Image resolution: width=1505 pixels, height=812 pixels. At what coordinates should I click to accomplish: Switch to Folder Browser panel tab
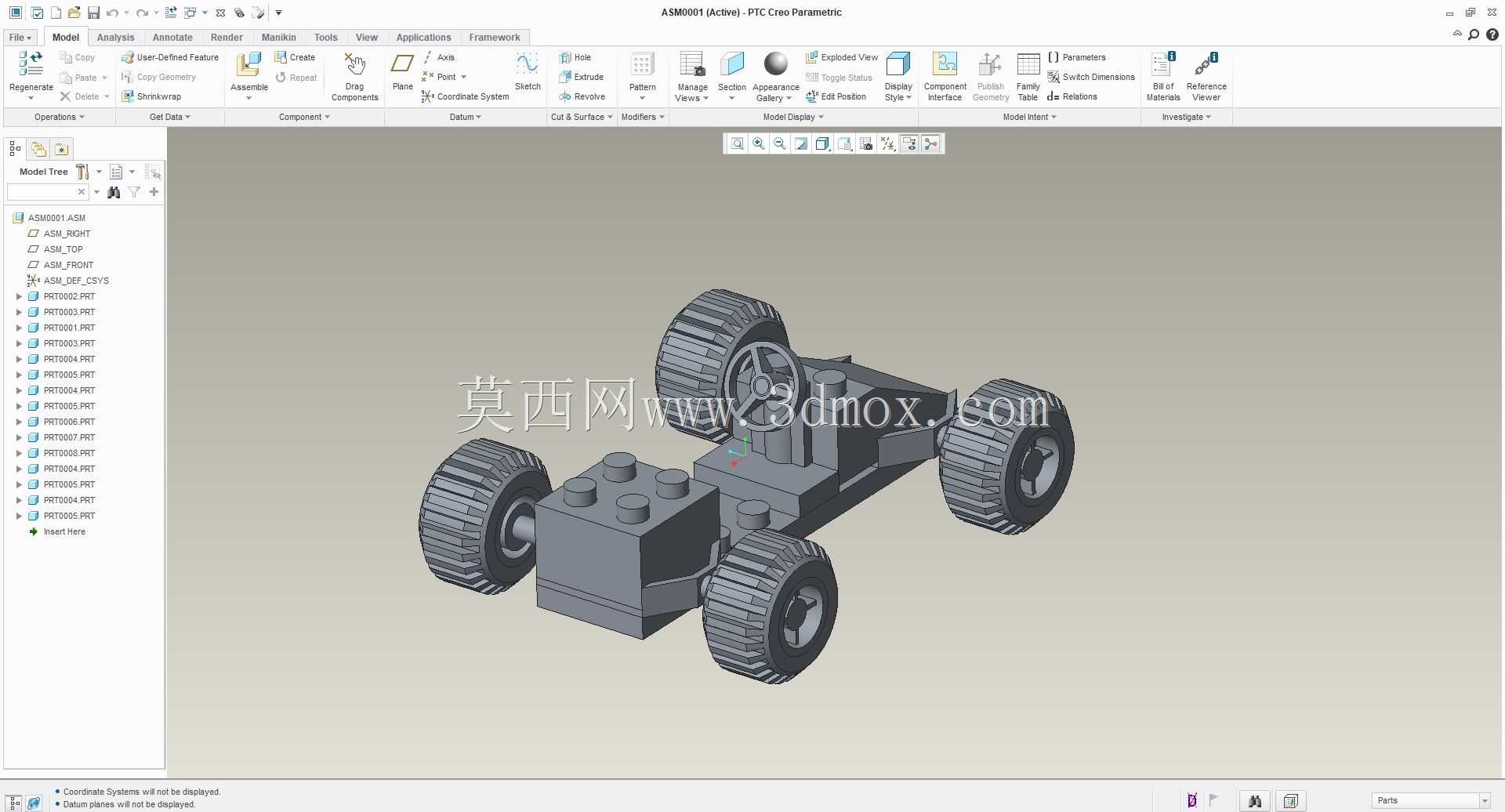38,148
